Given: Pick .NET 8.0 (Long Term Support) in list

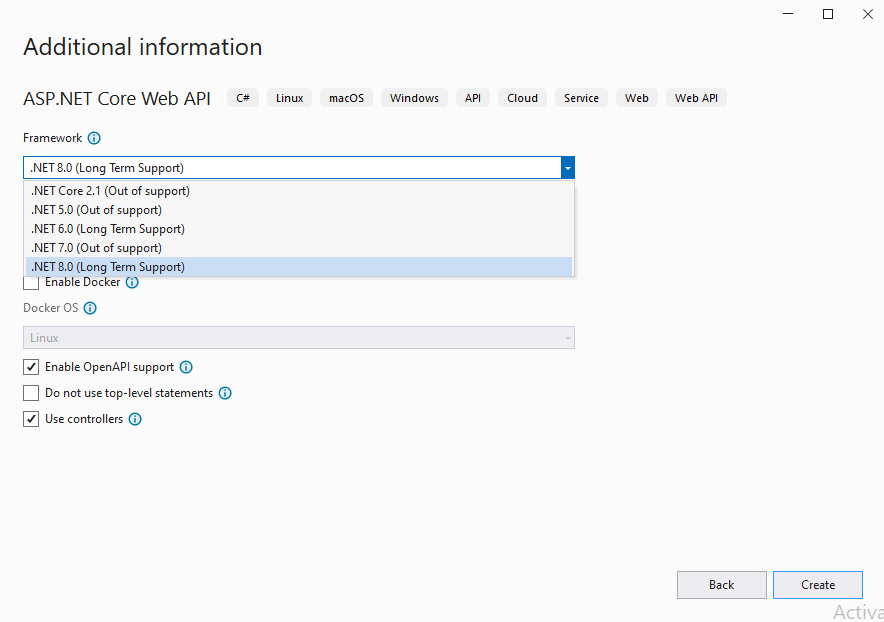Looking at the screenshot, I should coord(299,267).
